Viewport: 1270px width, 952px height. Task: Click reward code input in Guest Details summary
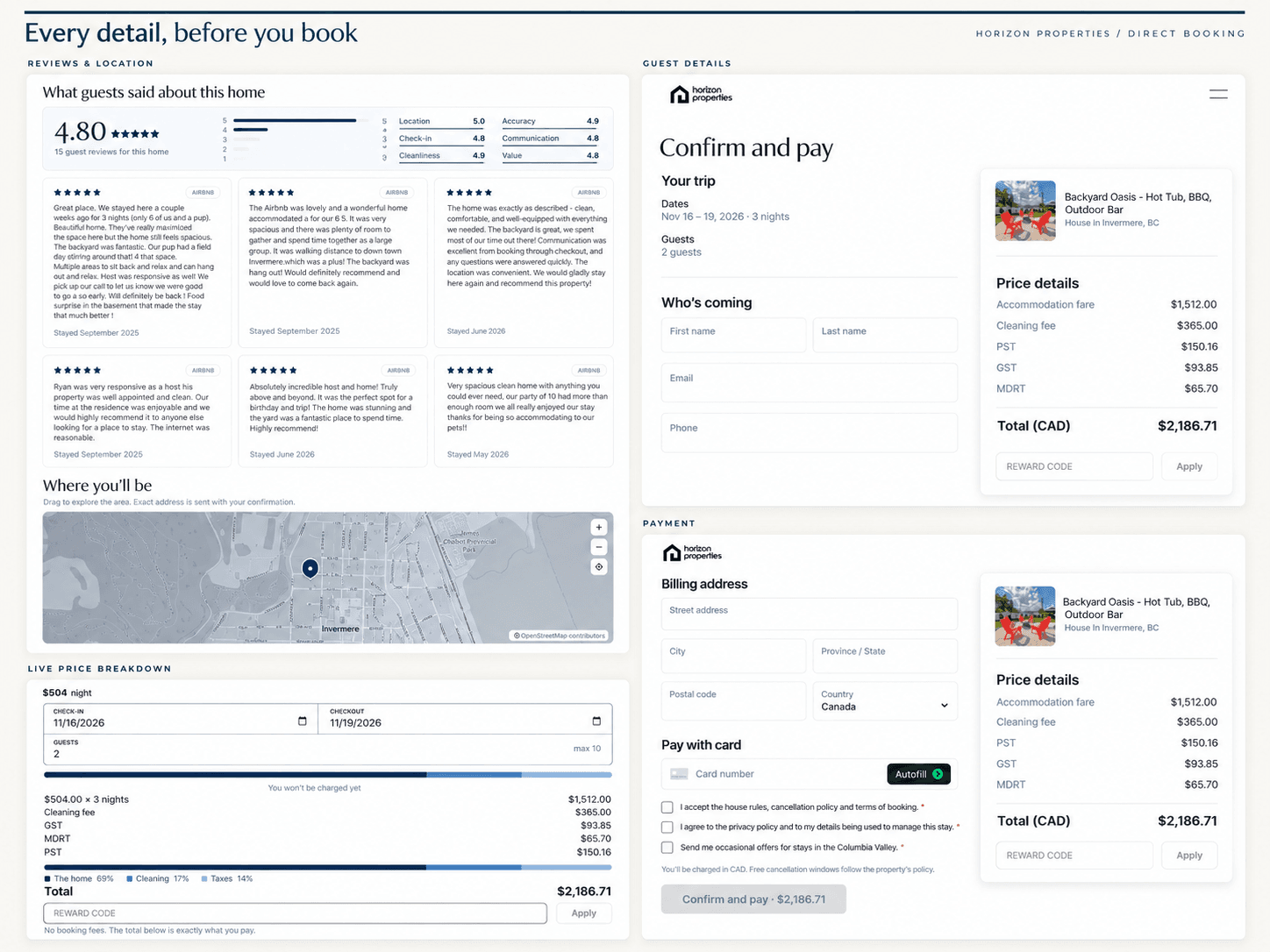[x=1074, y=466]
